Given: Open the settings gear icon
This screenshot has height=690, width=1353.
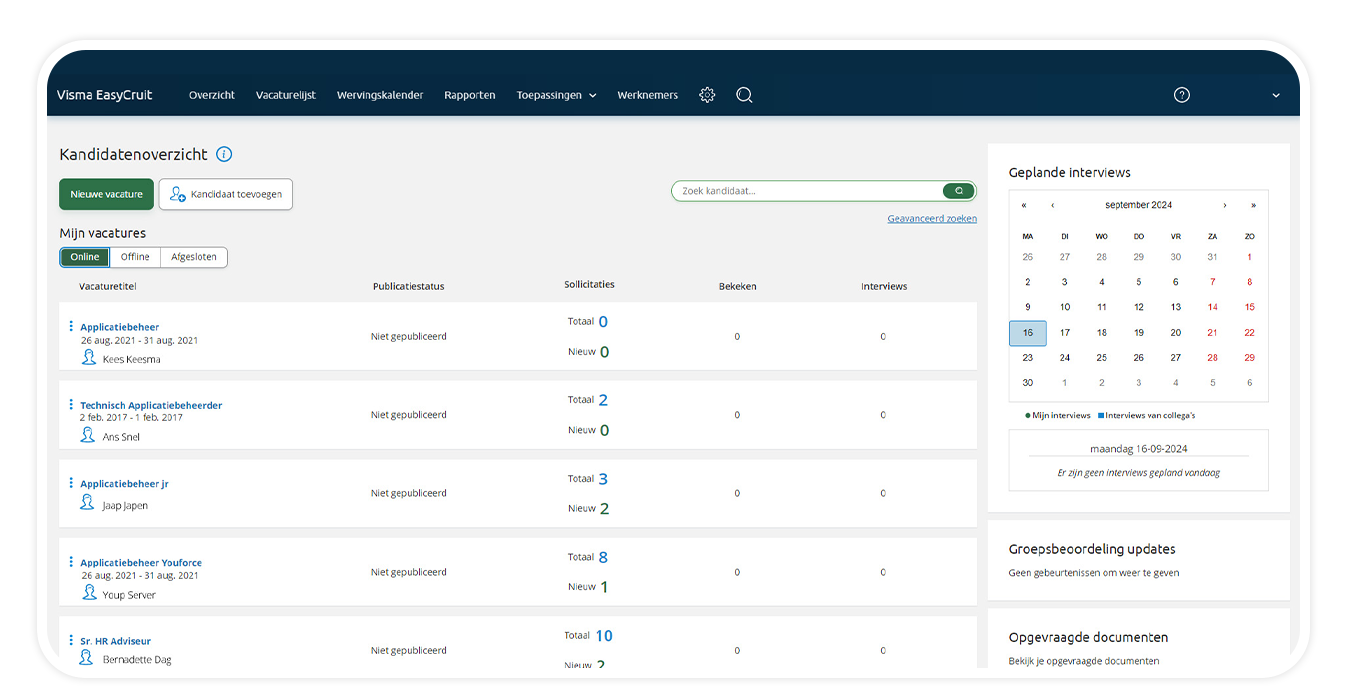Looking at the screenshot, I should [x=707, y=95].
